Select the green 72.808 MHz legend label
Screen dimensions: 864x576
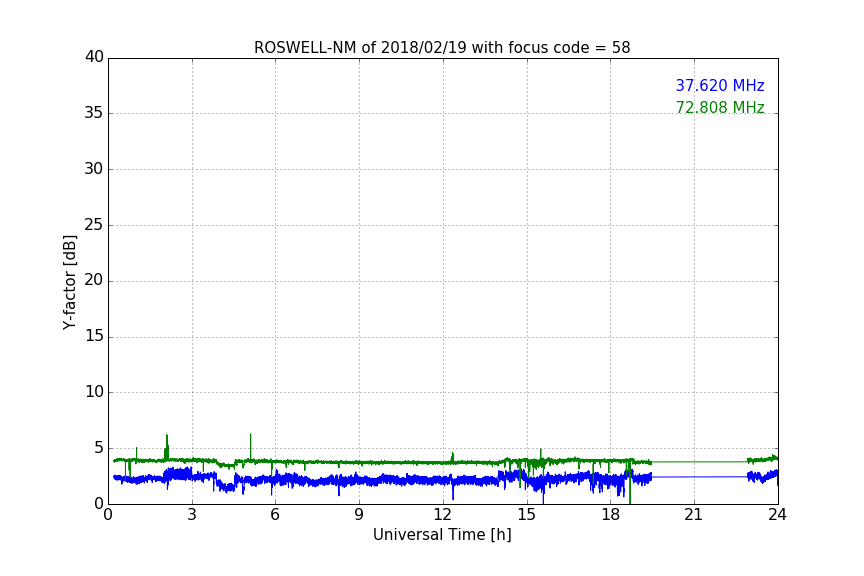click(720, 107)
